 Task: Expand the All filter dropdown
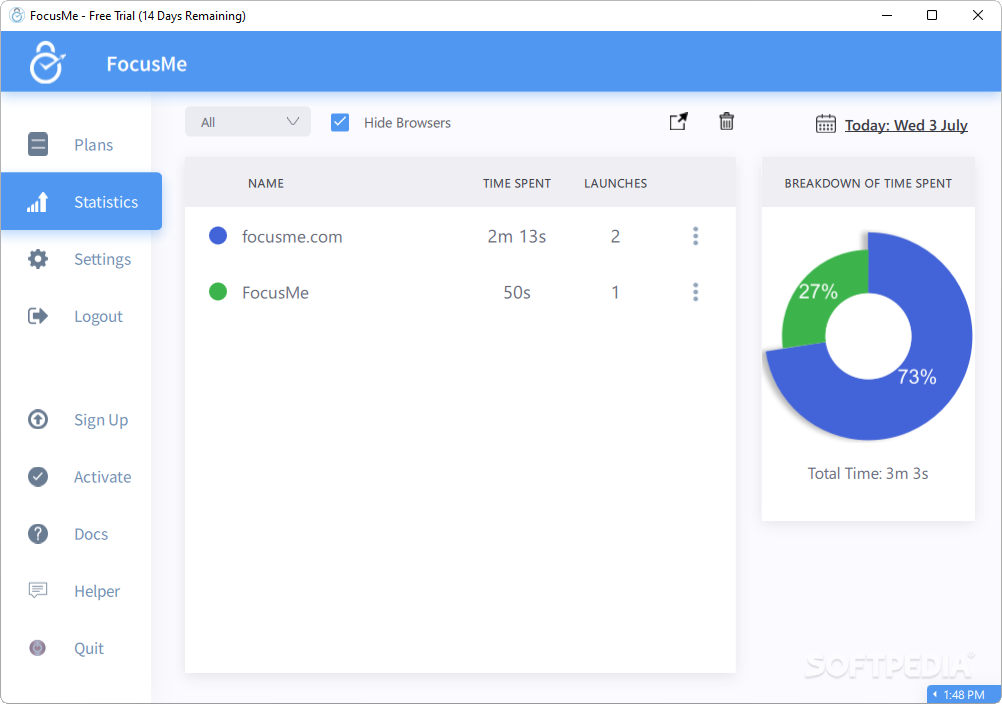click(x=248, y=121)
